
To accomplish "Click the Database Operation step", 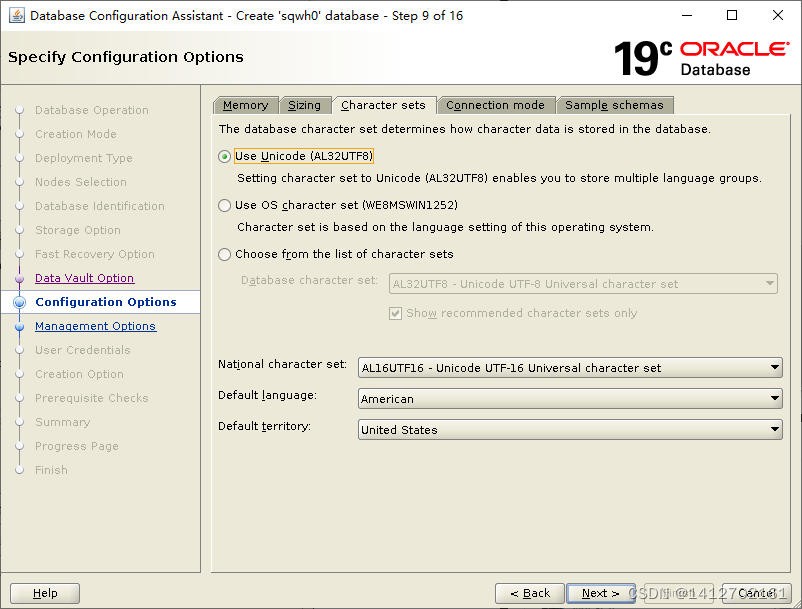I will [x=92, y=110].
